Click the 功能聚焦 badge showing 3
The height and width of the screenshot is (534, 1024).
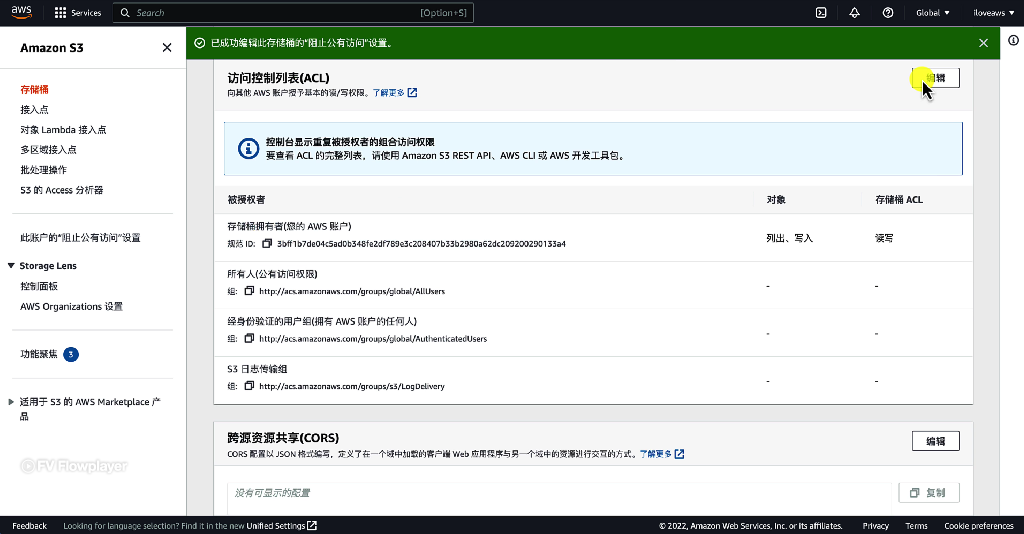71,354
